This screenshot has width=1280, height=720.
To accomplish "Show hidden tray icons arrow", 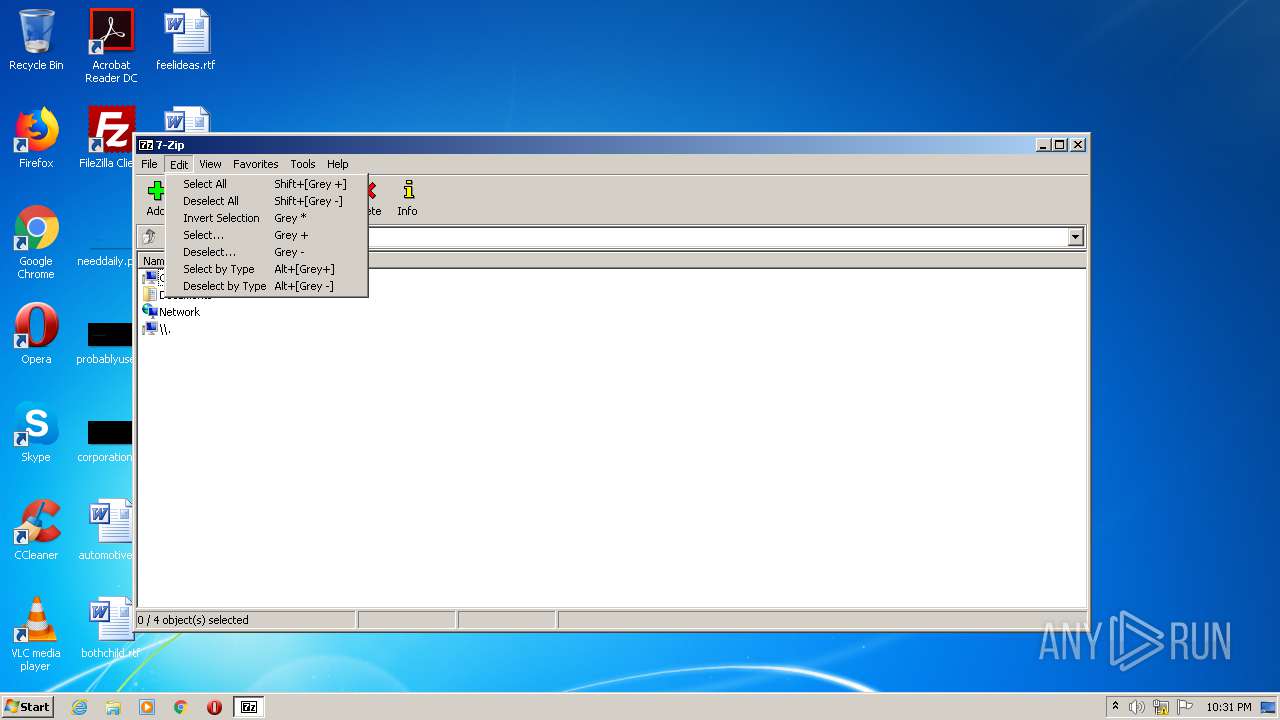I will pos(1115,707).
